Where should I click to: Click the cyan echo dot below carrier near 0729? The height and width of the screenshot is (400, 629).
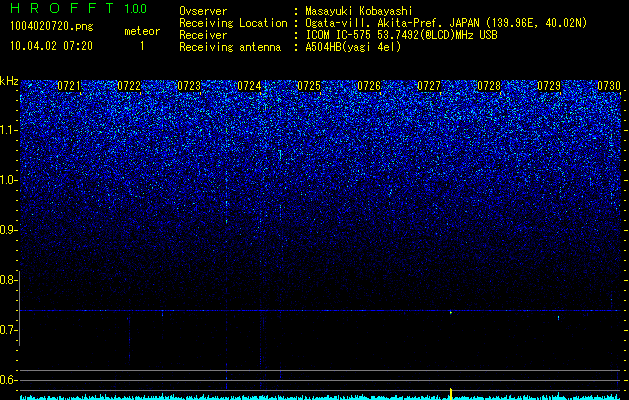point(558,317)
